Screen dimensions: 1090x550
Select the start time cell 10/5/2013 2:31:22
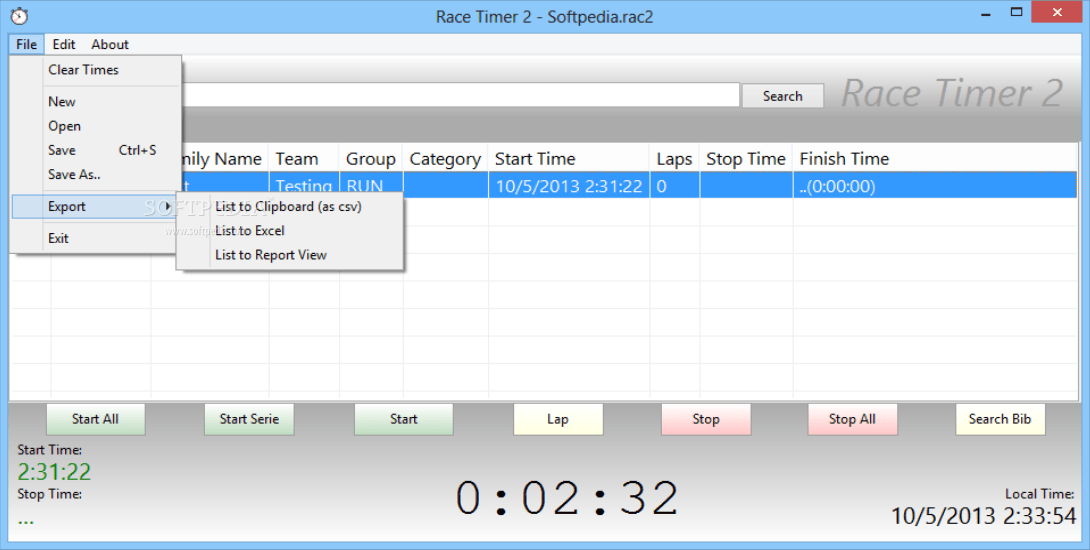(x=569, y=186)
